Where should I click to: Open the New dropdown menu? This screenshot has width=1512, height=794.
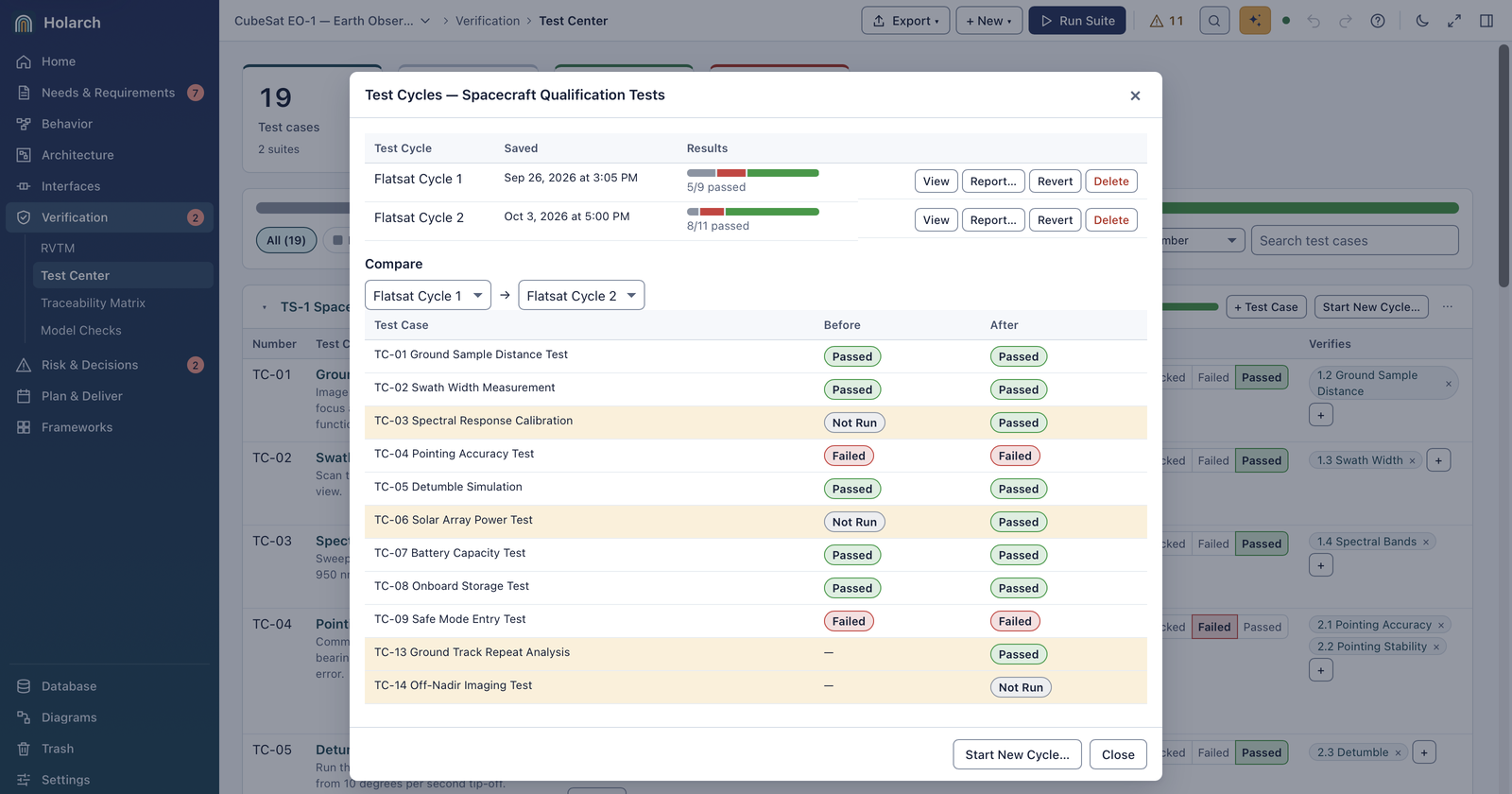point(989,21)
